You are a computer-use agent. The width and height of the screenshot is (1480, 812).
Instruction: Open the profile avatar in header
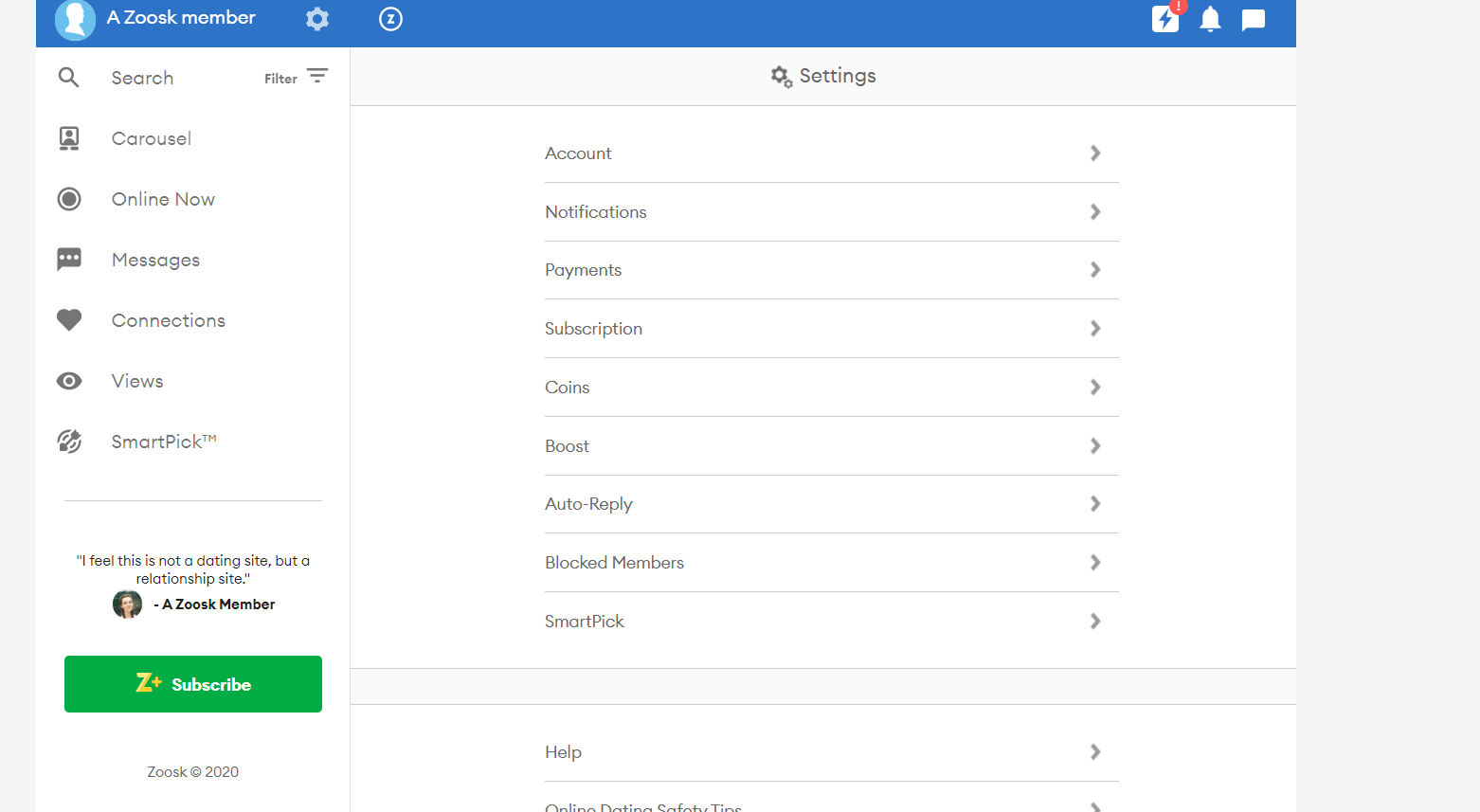75,20
